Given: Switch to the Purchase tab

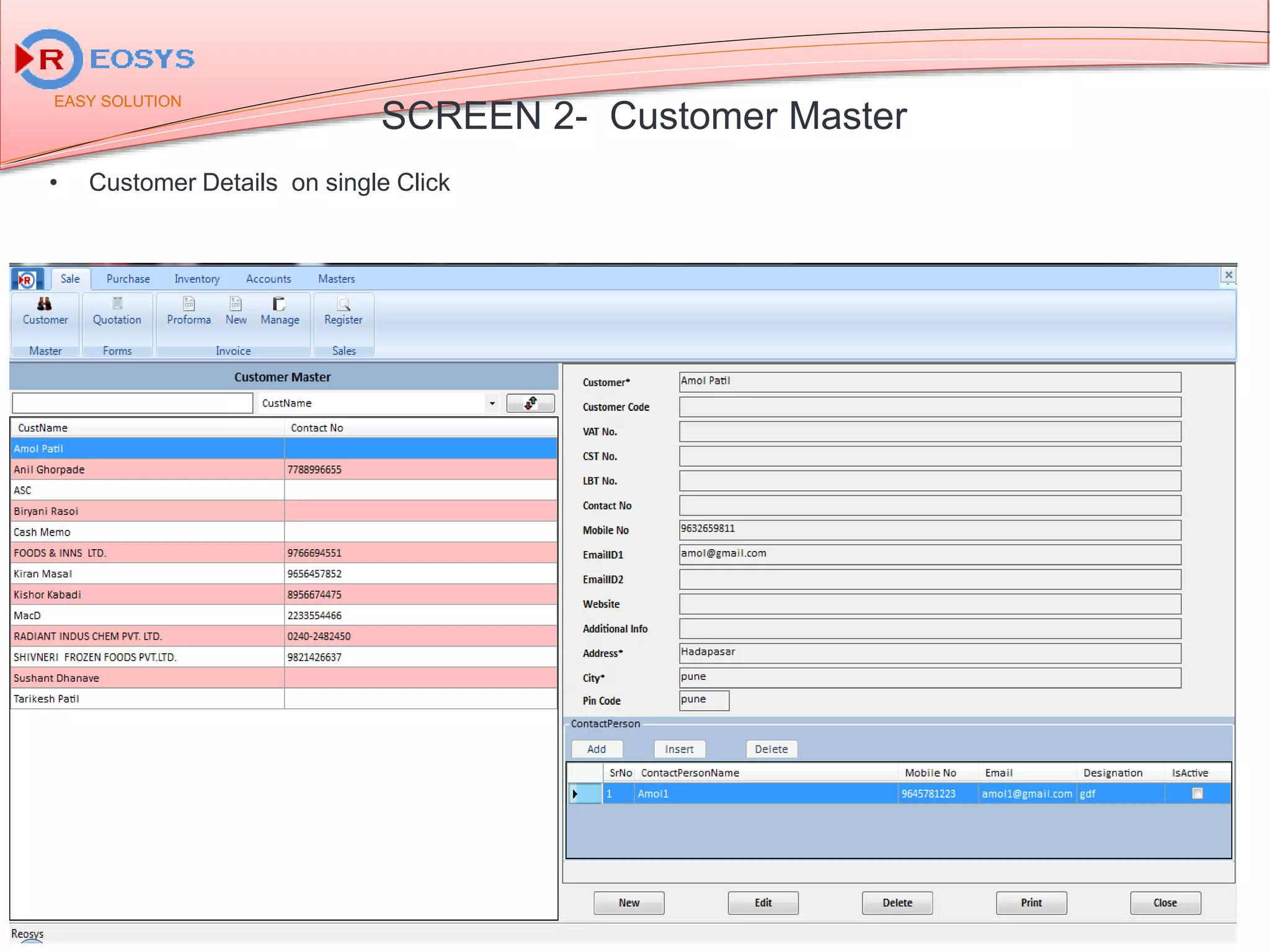Looking at the screenshot, I should coord(128,279).
